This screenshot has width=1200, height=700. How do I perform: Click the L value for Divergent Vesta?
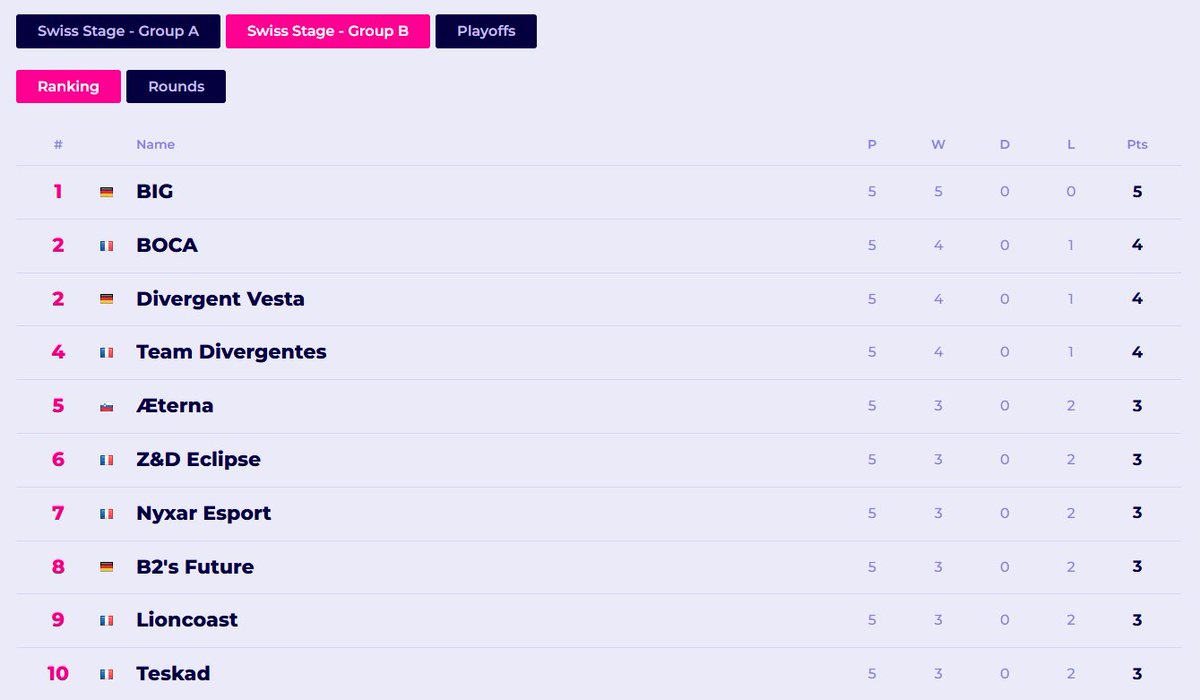1071,299
